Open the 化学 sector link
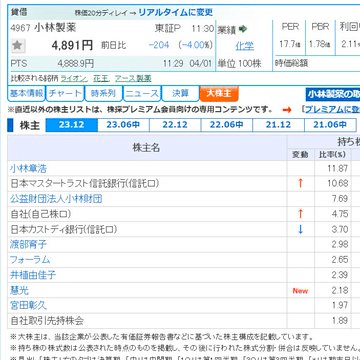Image resolution: width=360 pixels, height=360 pixels. click(x=245, y=46)
